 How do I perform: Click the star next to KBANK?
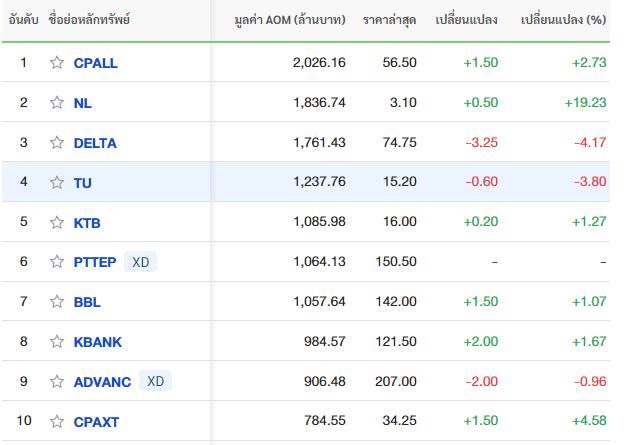(57, 342)
